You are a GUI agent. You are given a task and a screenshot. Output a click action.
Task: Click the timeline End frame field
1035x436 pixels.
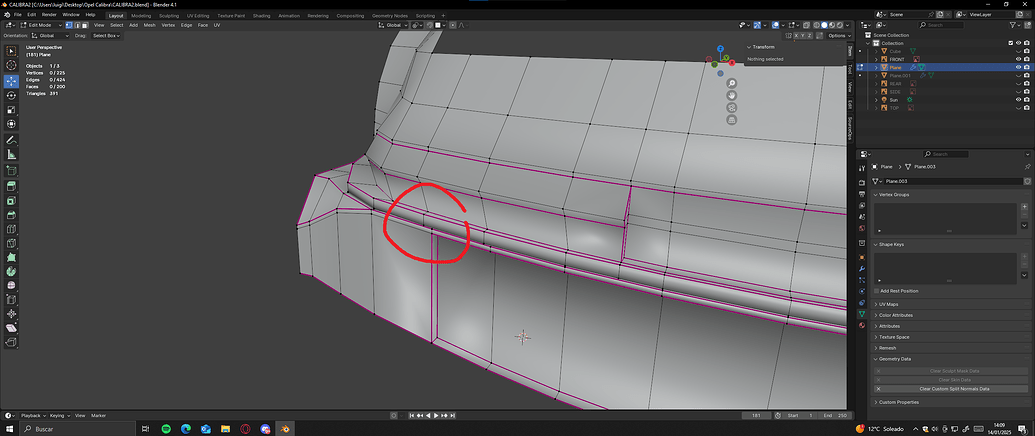[836, 416]
